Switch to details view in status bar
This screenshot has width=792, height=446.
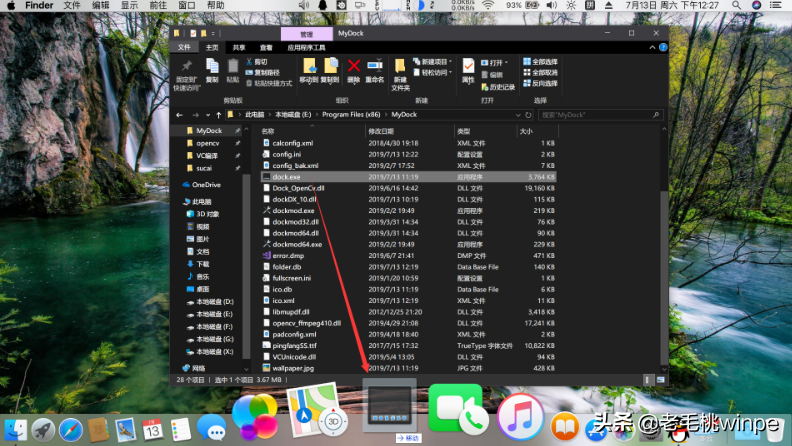(x=650, y=379)
